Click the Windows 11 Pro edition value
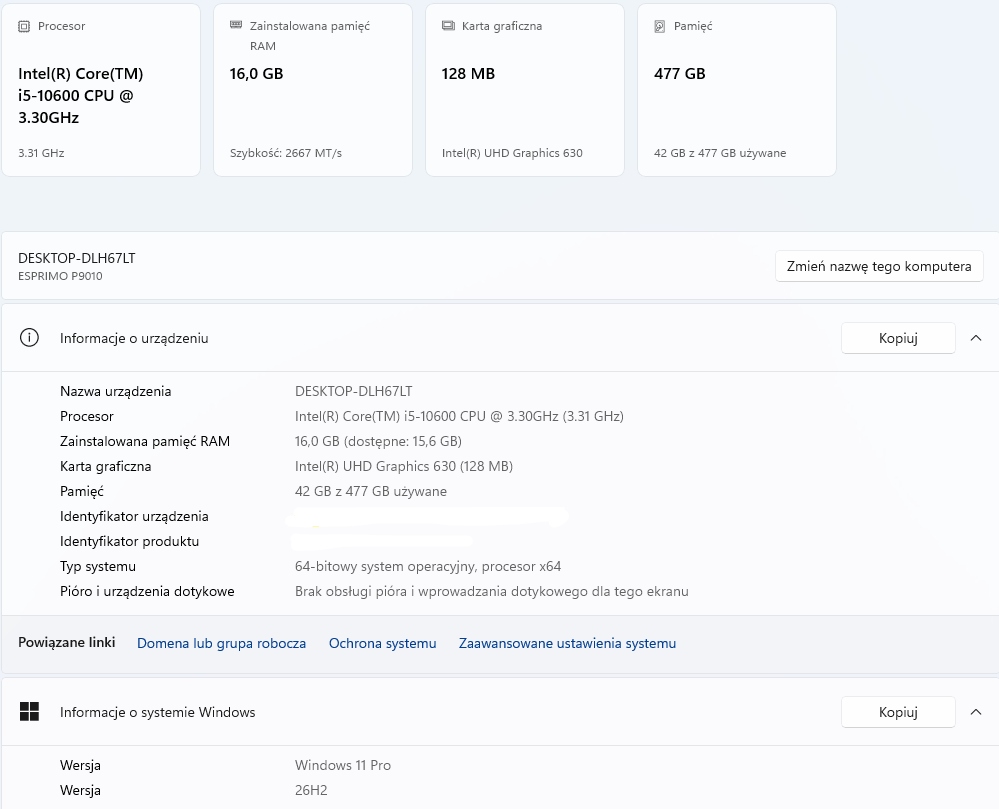 [x=343, y=765]
